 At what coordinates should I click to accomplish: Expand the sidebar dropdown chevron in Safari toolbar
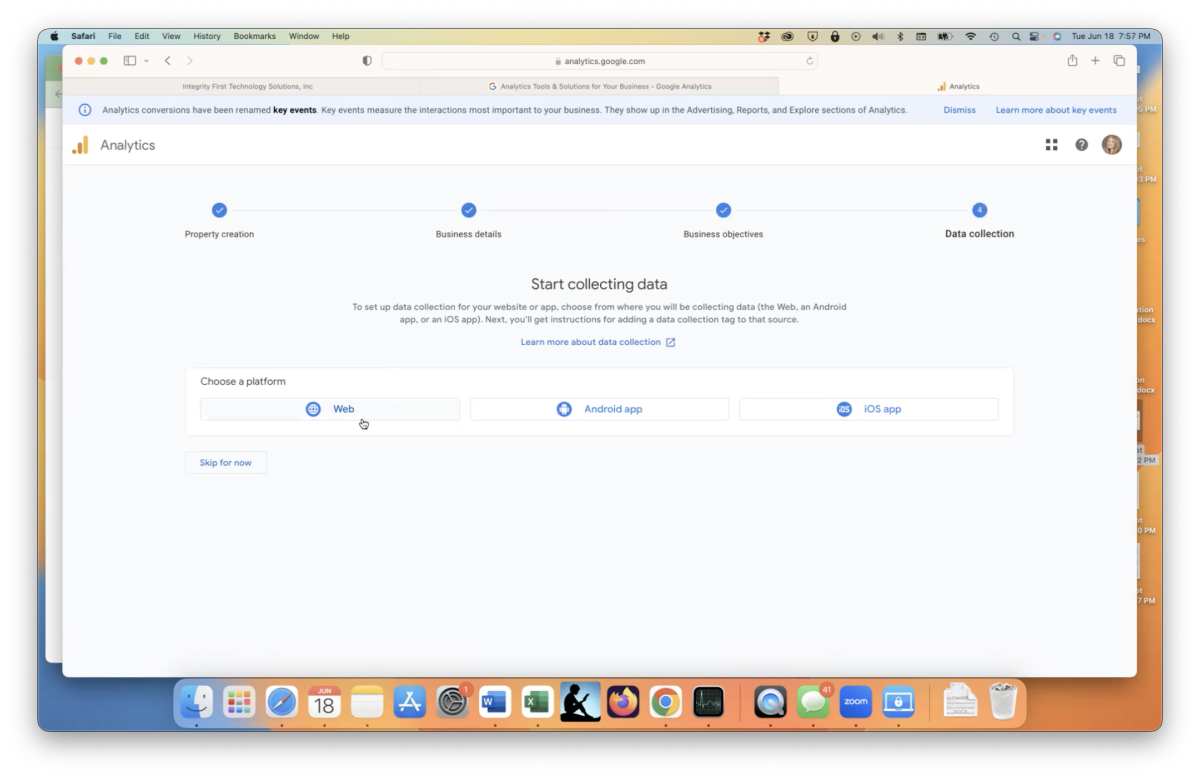147,61
